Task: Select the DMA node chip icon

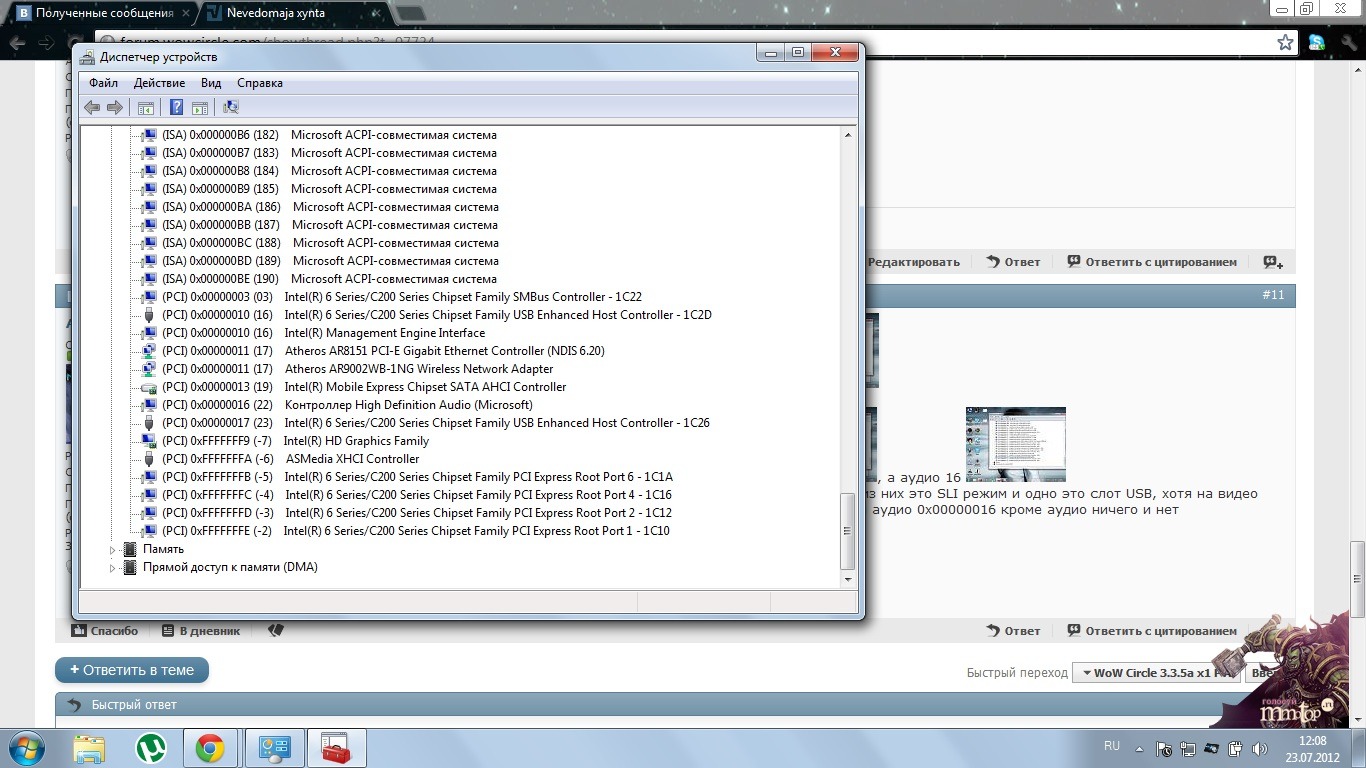Action: pyautogui.click(x=129, y=567)
